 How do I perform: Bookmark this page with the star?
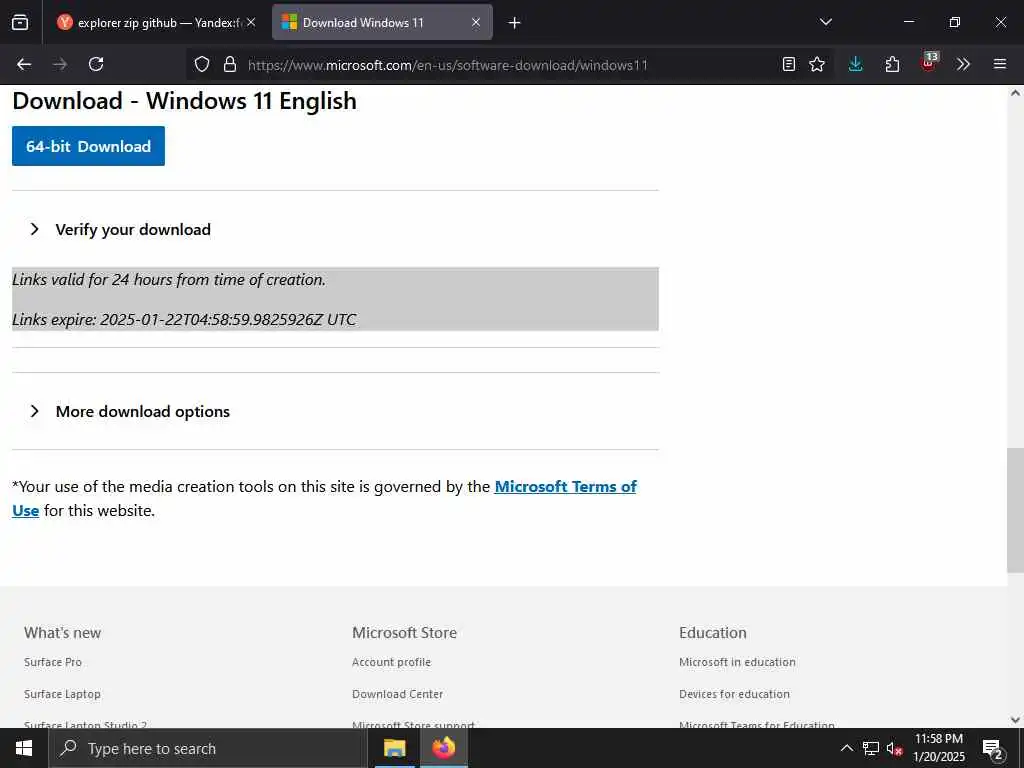point(817,64)
